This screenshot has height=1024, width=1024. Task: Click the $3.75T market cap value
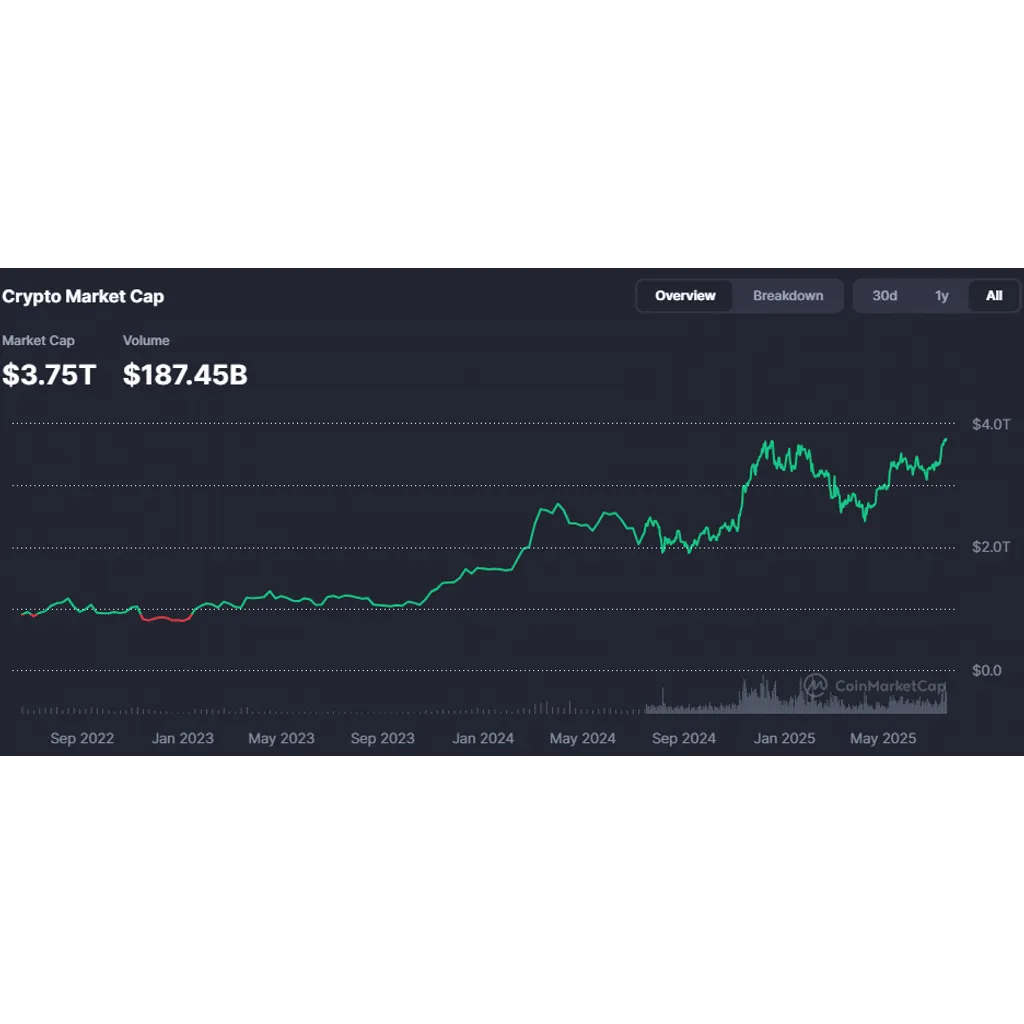click(x=49, y=375)
